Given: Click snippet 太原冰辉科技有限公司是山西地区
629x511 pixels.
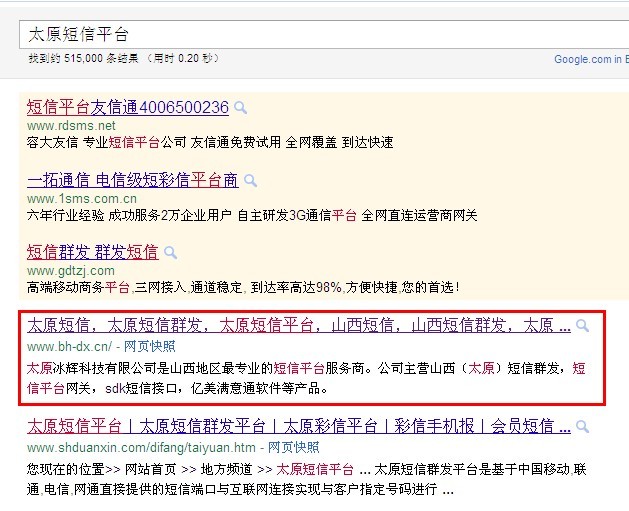Looking at the screenshot, I should pyautogui.click(x=306, y=378).
